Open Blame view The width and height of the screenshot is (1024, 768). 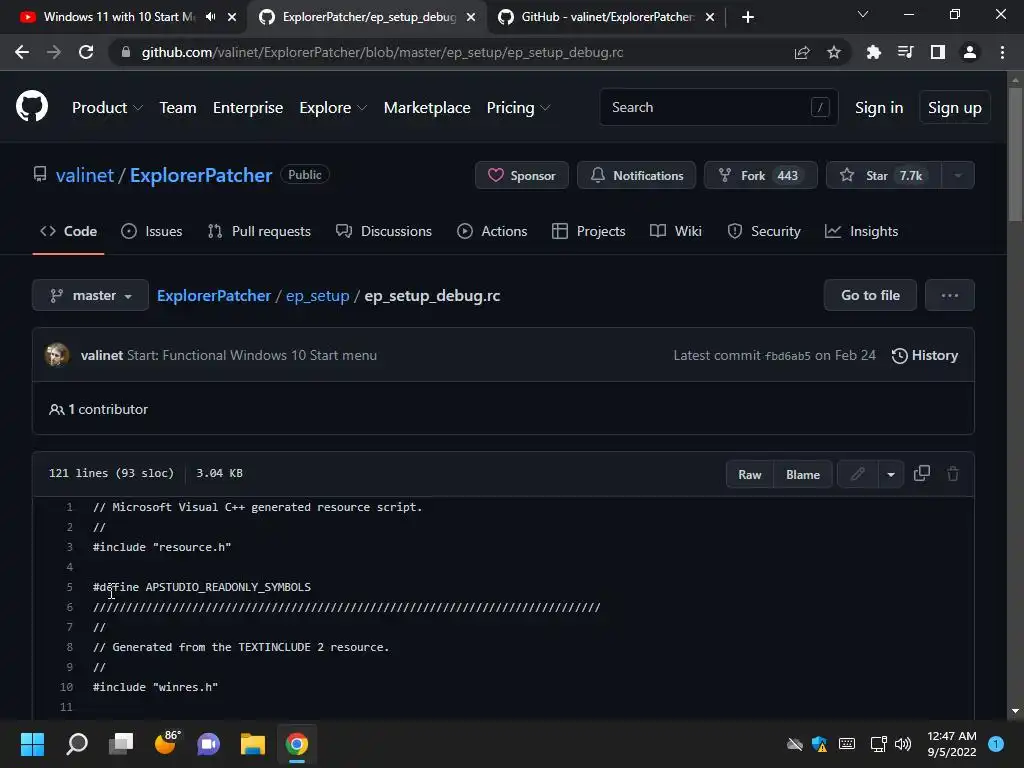coord(803,474)
